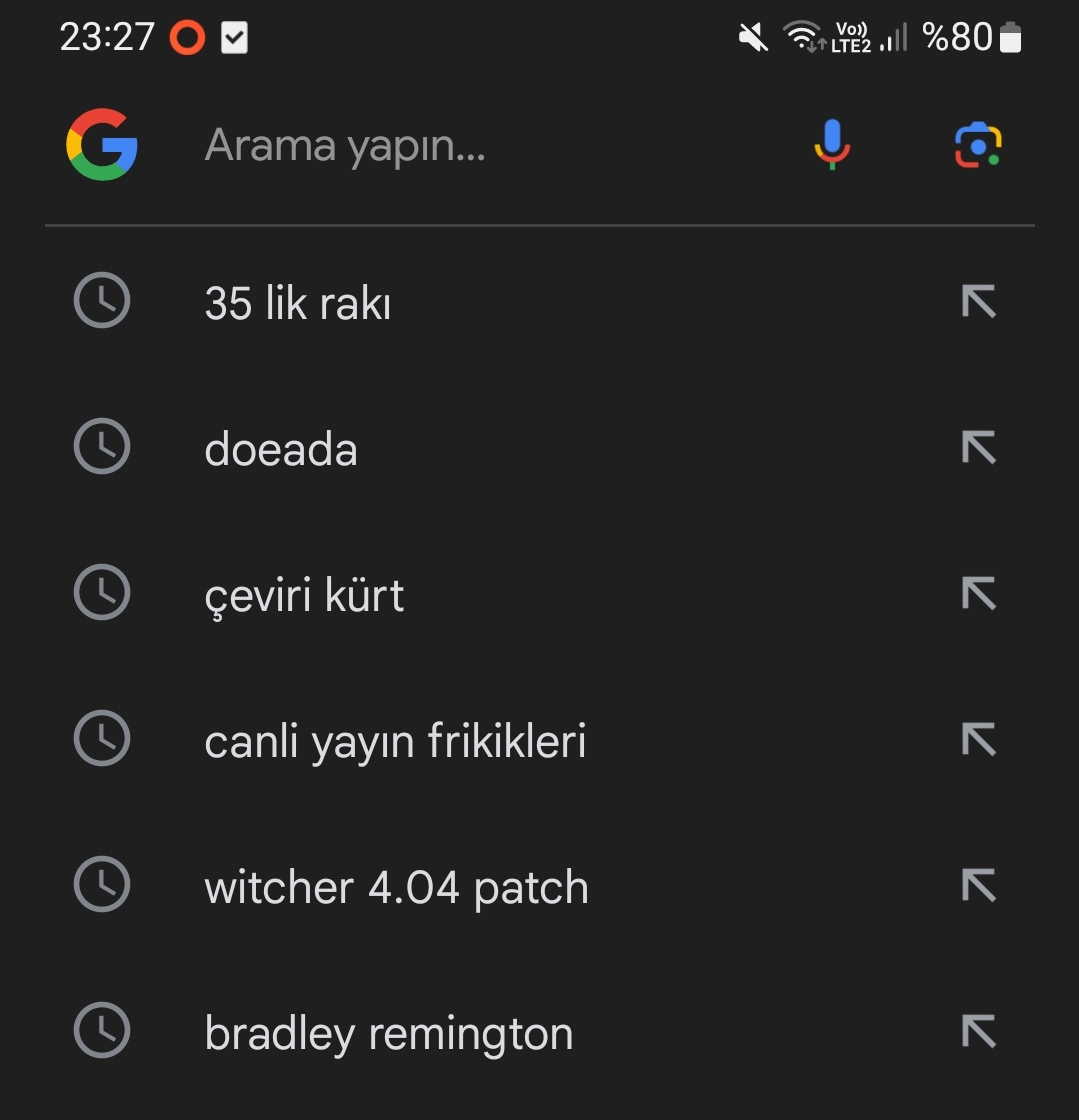Choose the 'witcher 4.04 patch' suggestion
This screenshot has width=1079, height=1120.
[x=396, y=887]
